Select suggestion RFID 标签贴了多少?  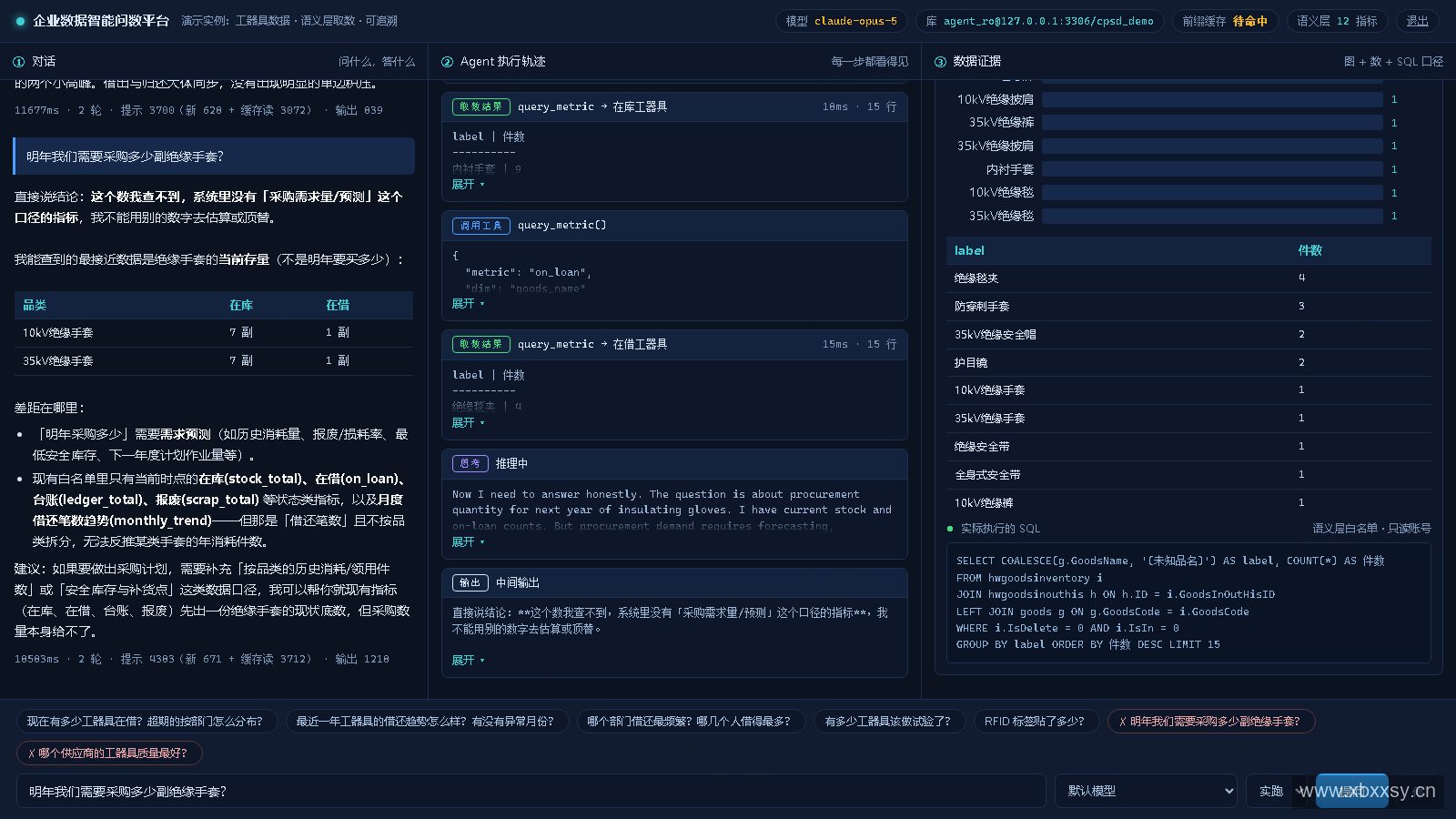[1035, 722]
